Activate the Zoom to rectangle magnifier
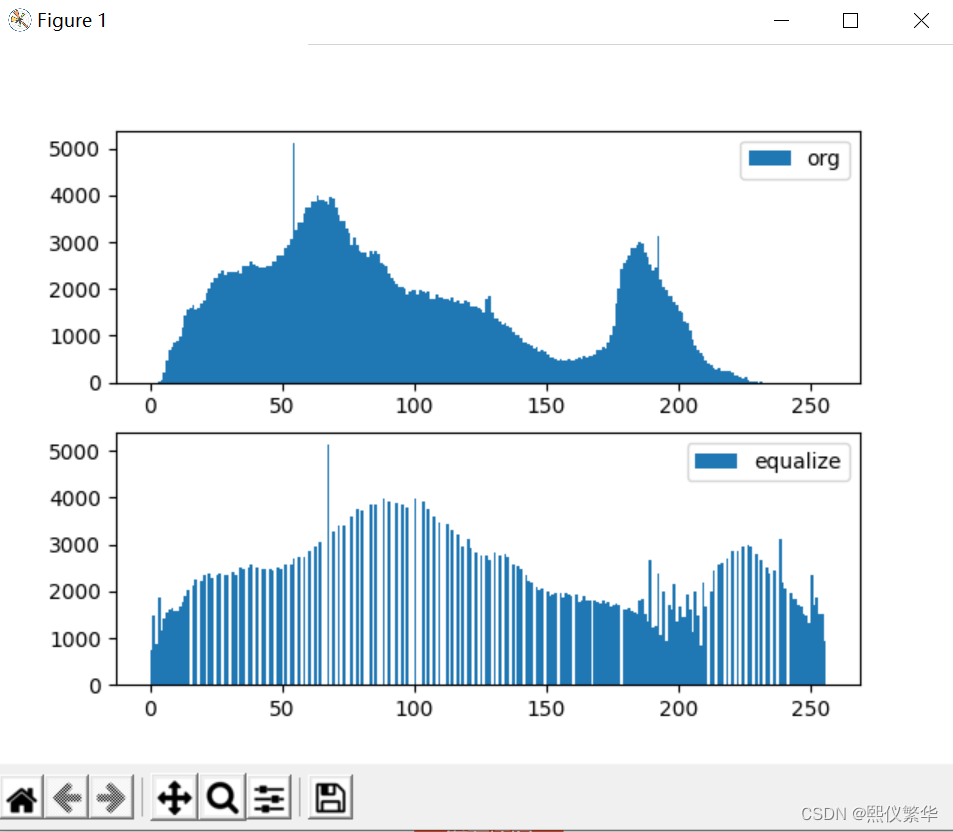This screenshot has height=832, width=953. (x=222, y=798)
